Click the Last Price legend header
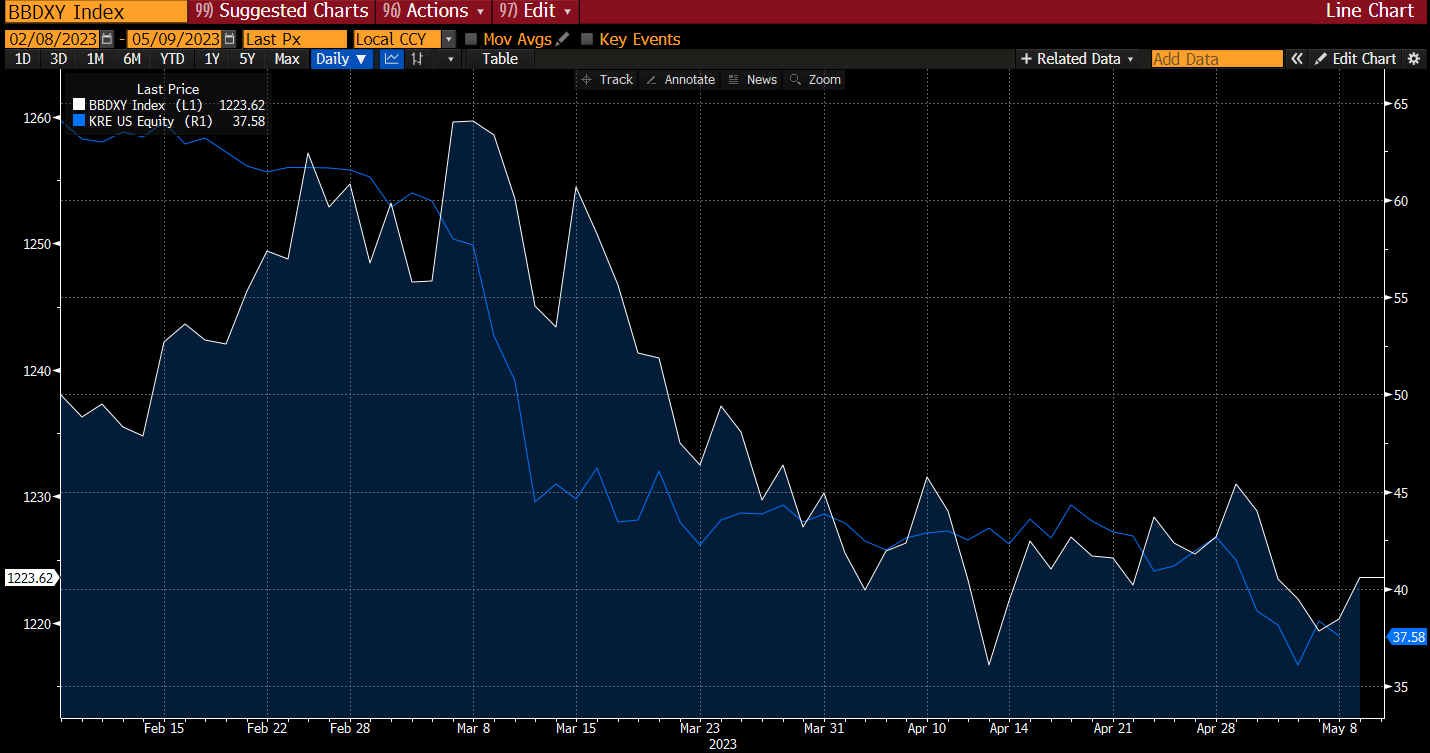This screenshot has height=753, width=1430. [168, 89]
